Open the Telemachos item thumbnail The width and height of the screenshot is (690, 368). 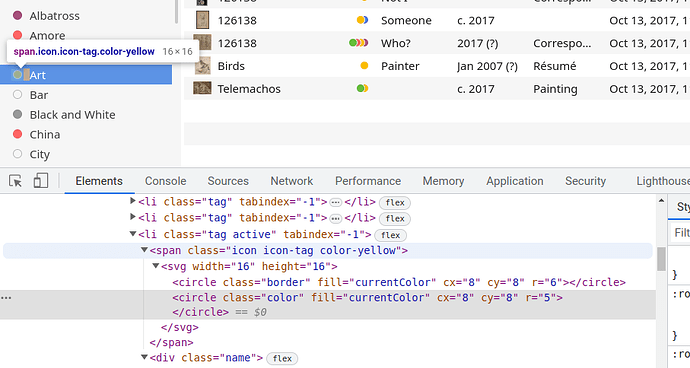click(202, 88)
